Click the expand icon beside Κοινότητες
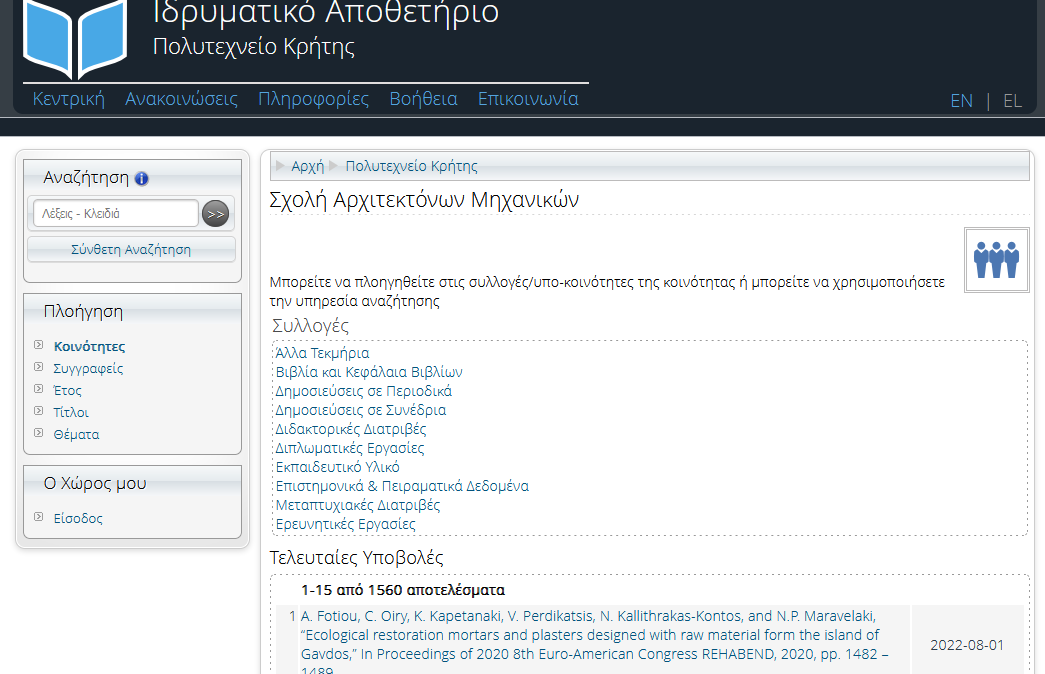1045x674 pixels. click(x=39, y=345)
